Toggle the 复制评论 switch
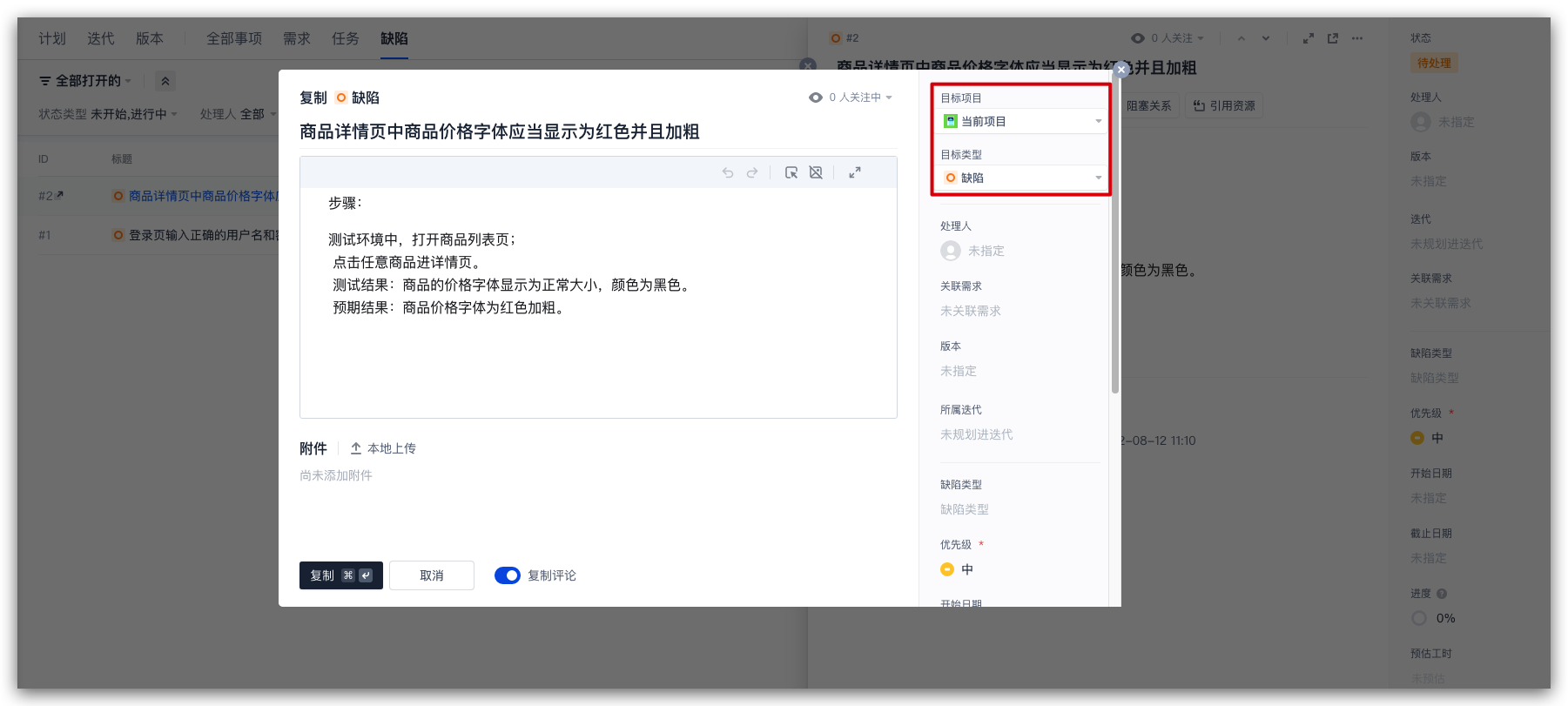Image resolution: width=1568 pixels, height=706 pixels. (508, 575)
